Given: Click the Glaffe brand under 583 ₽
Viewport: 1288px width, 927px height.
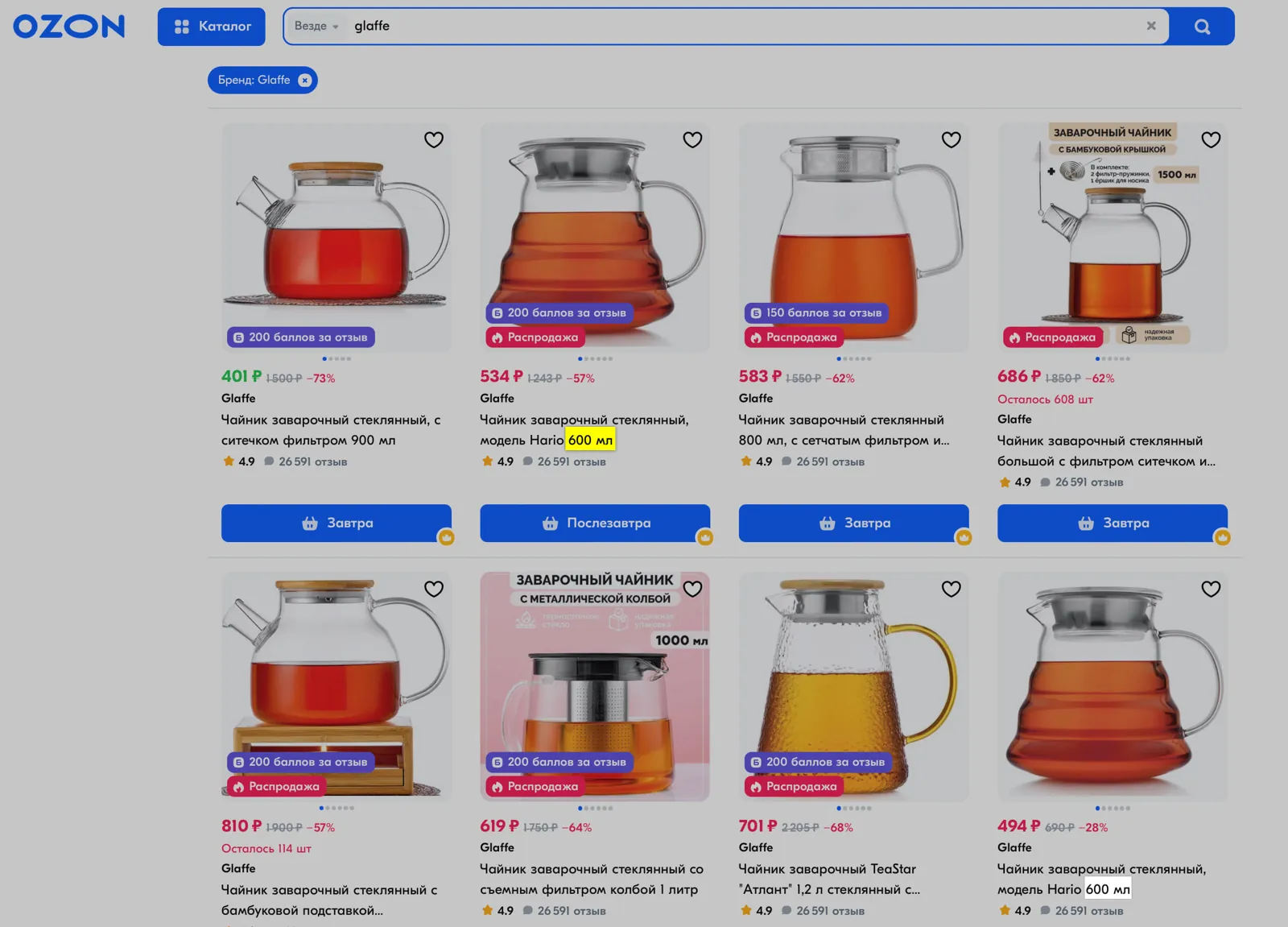Looking at the screenshot, I should pyautogui.click(x=756, y=398).
